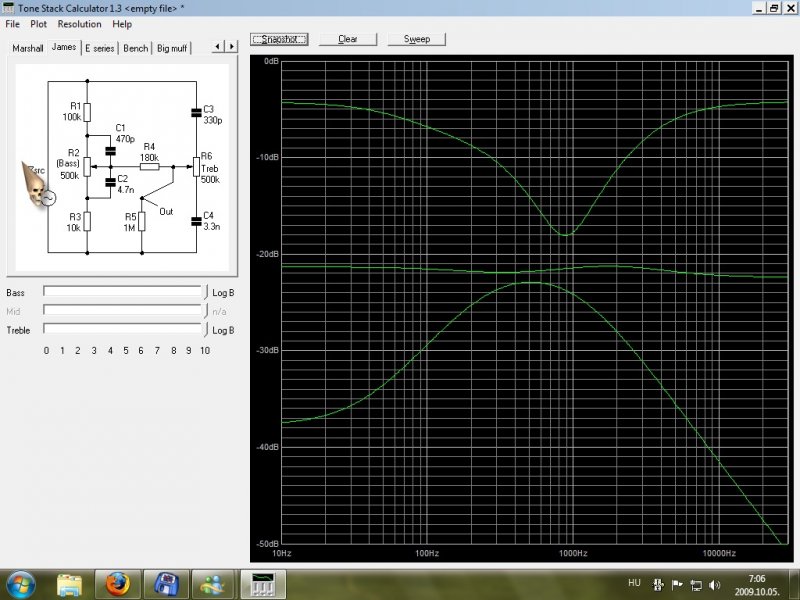Select the James tab
800x600 pixels.
pyautogui.click(x=64, y=47)
